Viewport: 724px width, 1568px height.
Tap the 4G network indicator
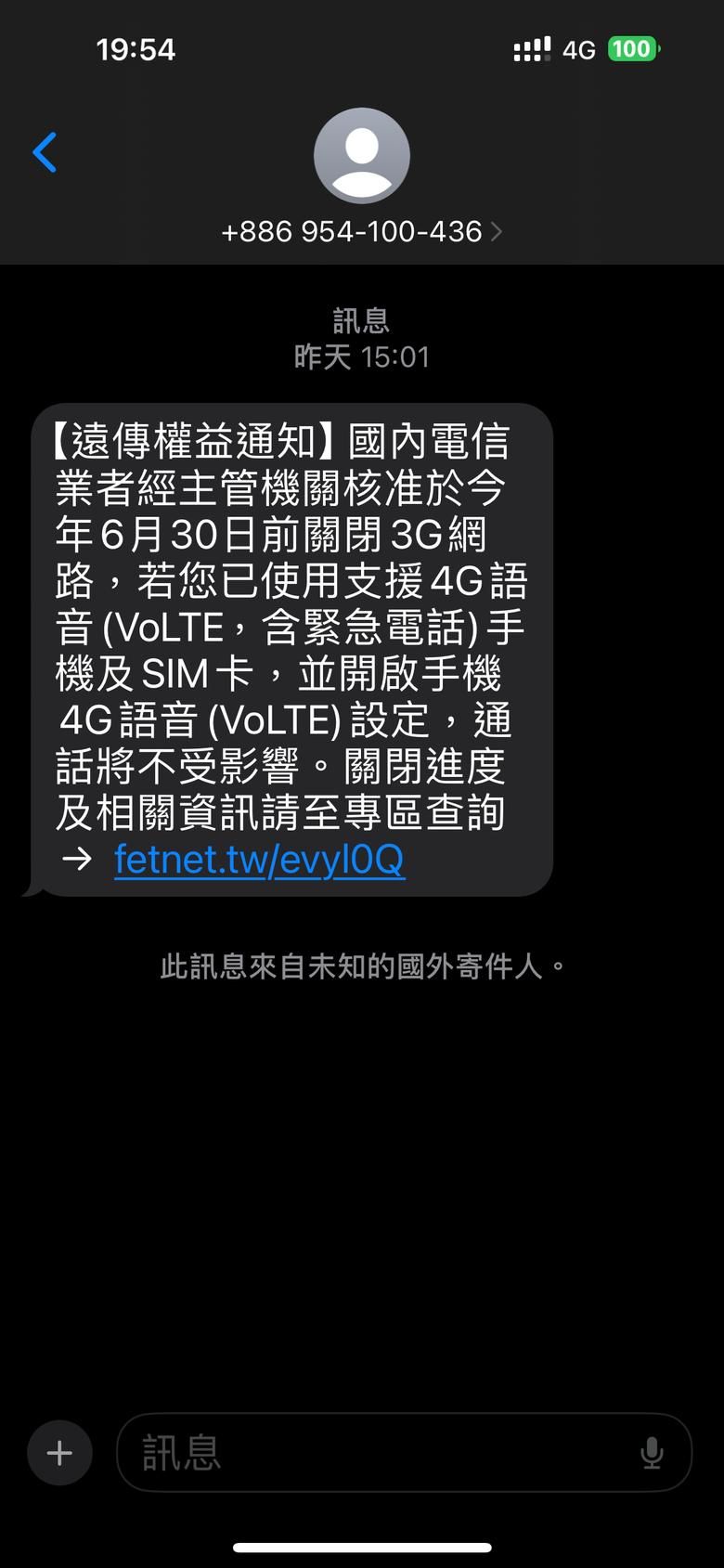pyautogui.click(x=579, y=50)
